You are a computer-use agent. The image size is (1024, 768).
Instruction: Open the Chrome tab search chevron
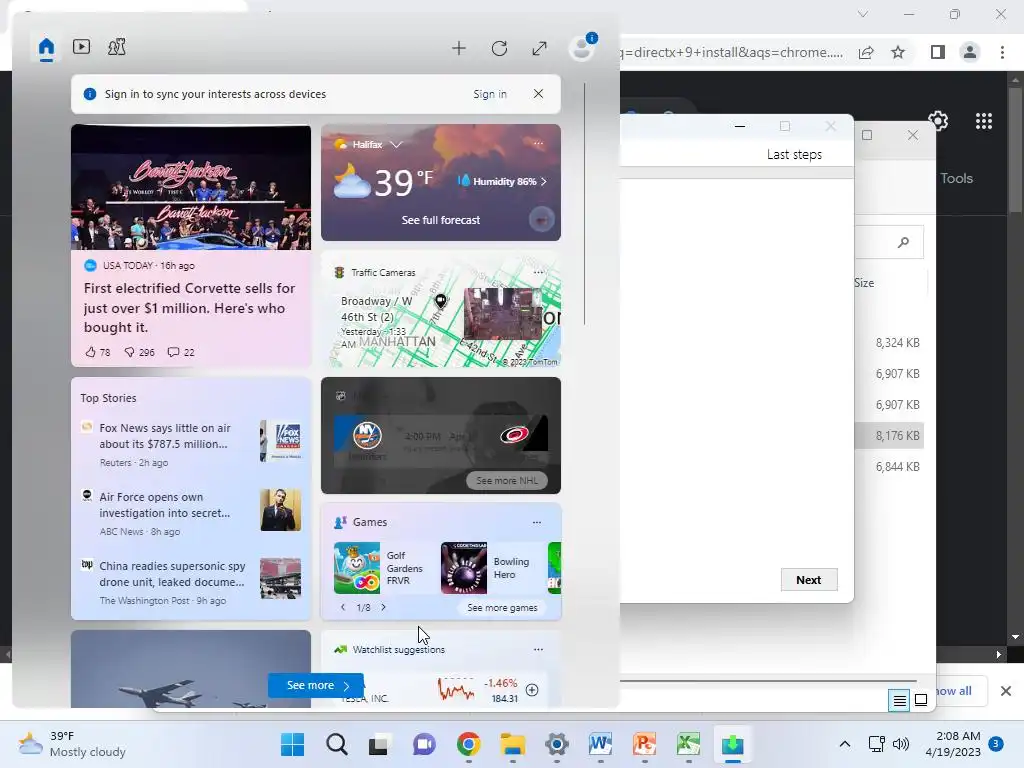coord(863,14)
